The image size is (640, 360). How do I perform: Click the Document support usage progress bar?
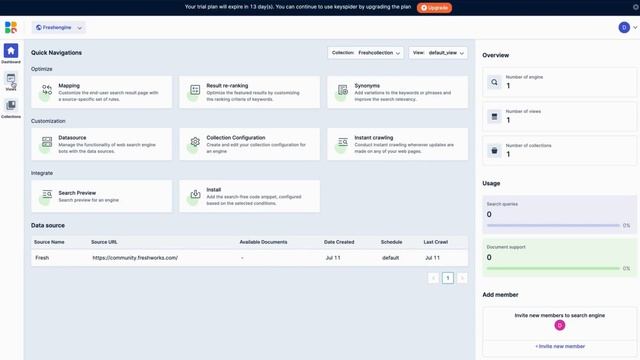click(x=553, y=268)
